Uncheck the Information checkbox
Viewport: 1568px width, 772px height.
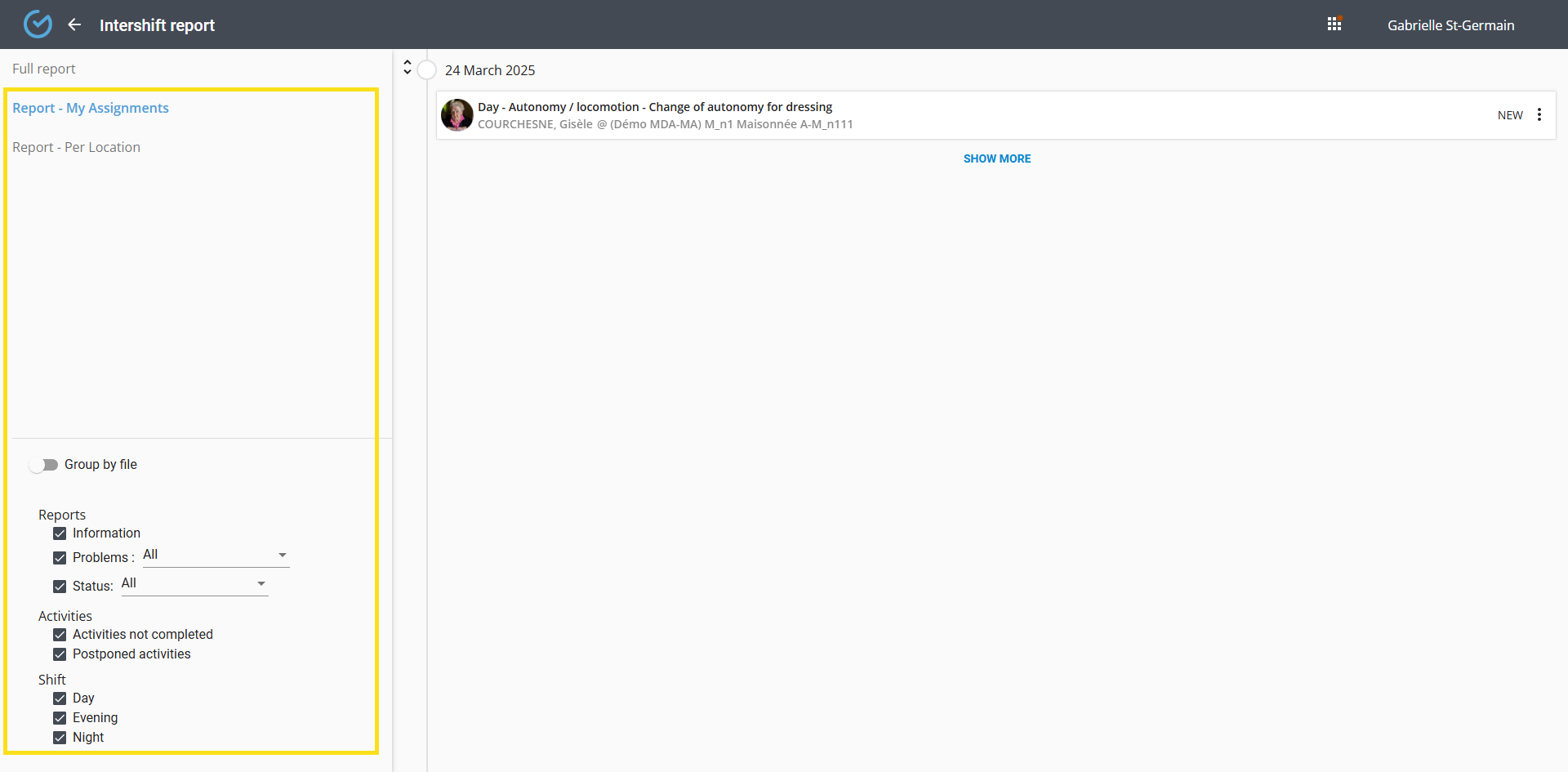[60, 533]
